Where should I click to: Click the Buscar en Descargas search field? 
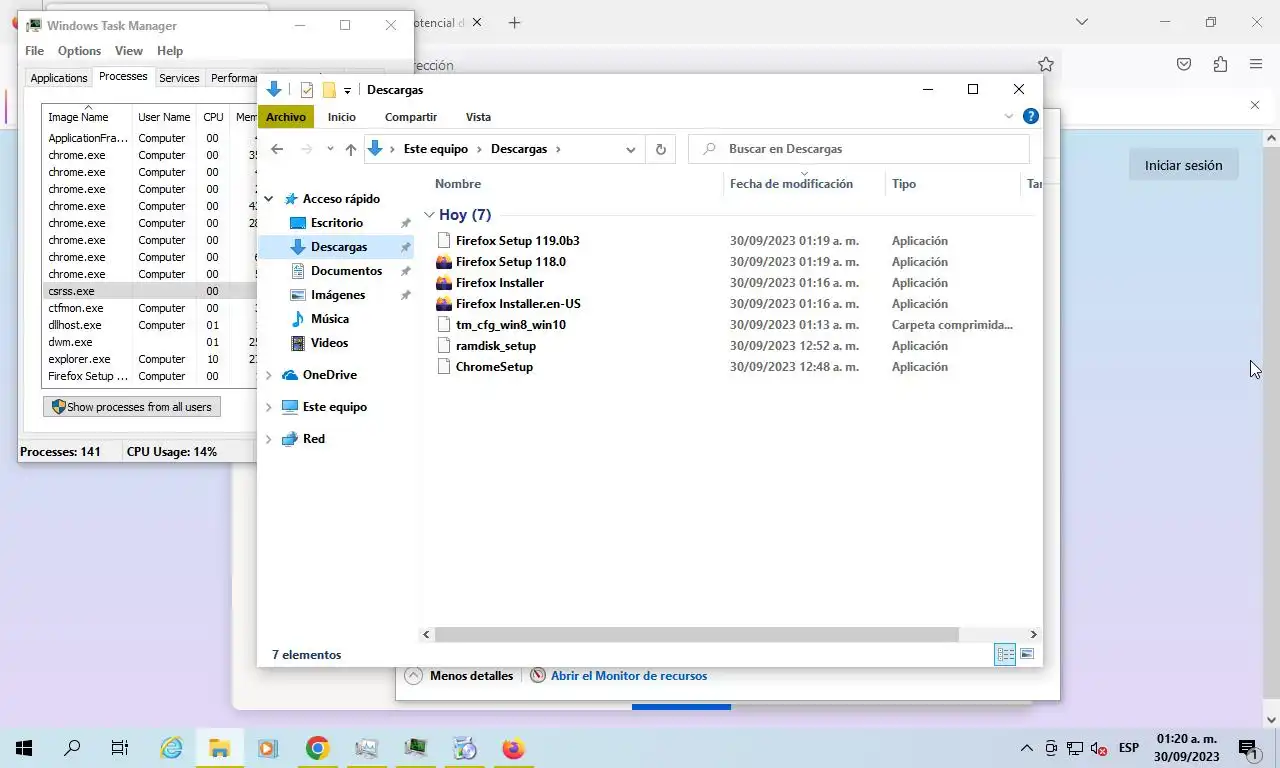(x=859, y=149)
